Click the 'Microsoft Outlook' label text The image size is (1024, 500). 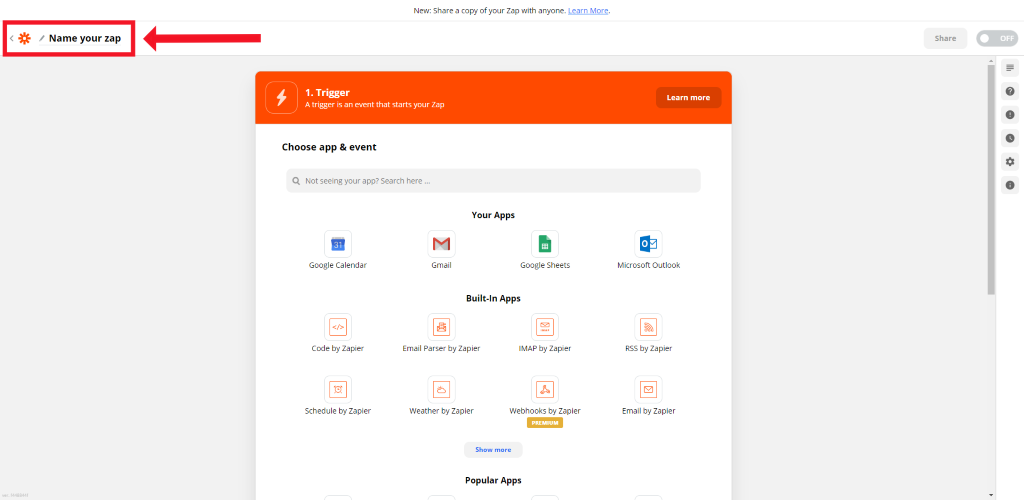coord(648,266)
